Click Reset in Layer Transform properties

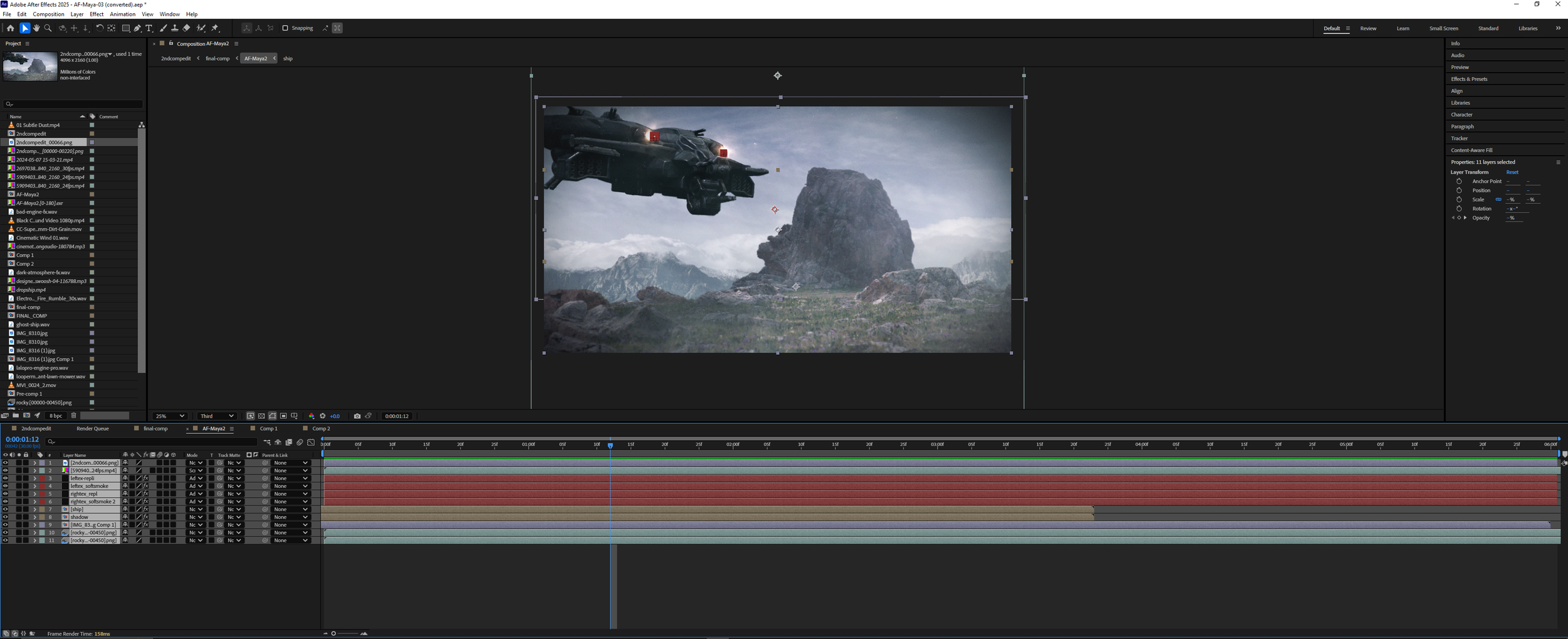click(1512, 172)
